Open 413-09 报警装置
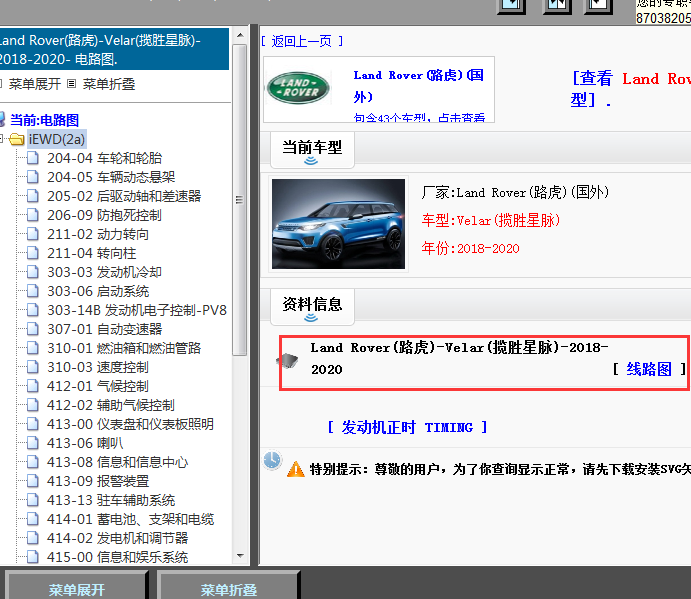691x599 pixels. pos(98,481)
